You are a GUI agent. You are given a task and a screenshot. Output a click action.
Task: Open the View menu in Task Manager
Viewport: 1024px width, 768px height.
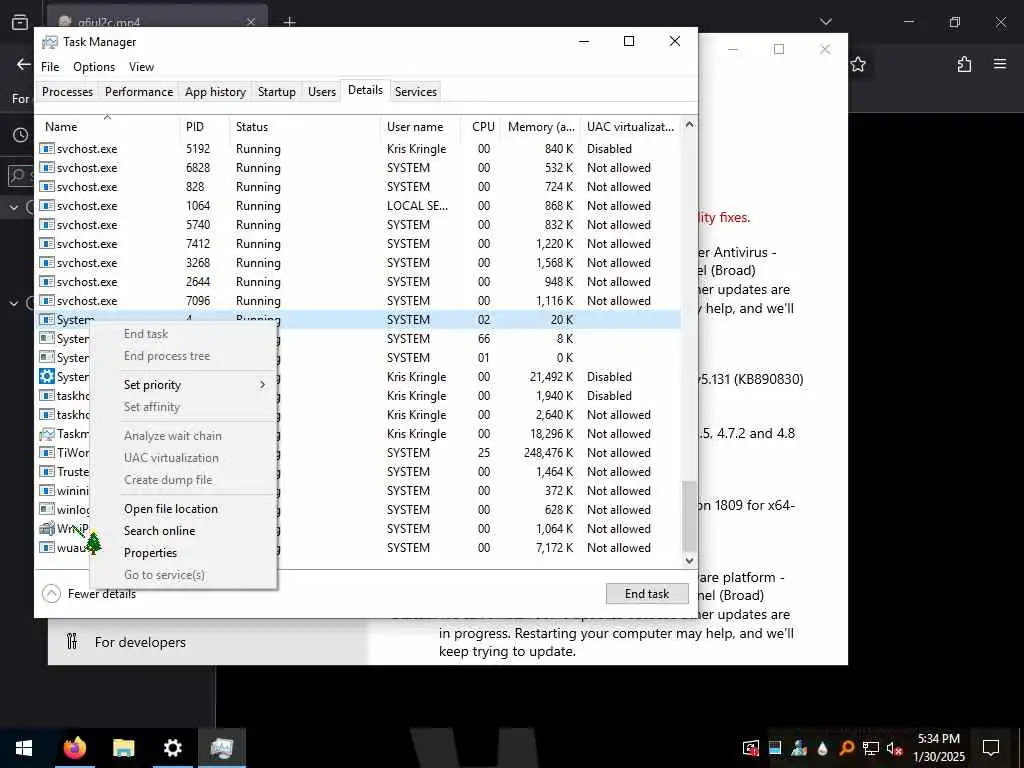[x=141, y=67]
